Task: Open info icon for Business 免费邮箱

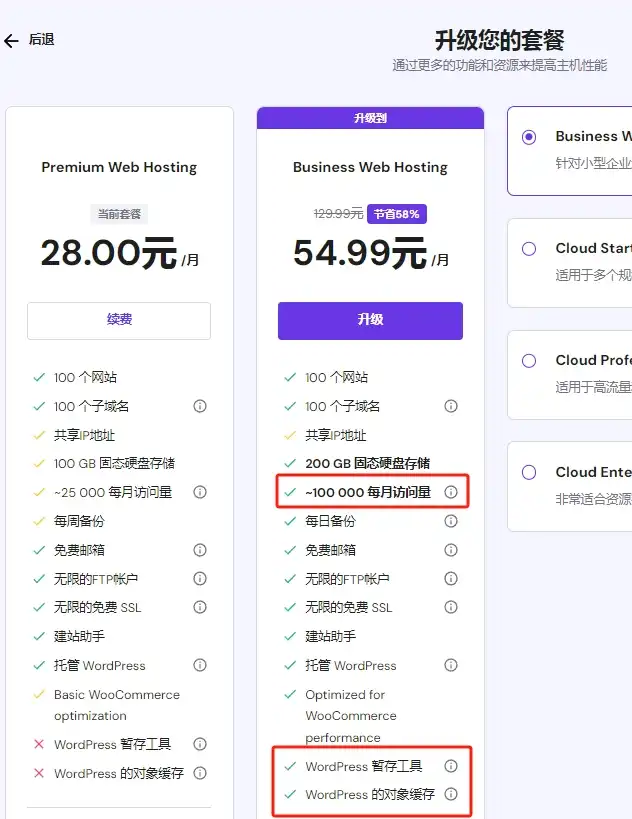Action: [451, 550]
